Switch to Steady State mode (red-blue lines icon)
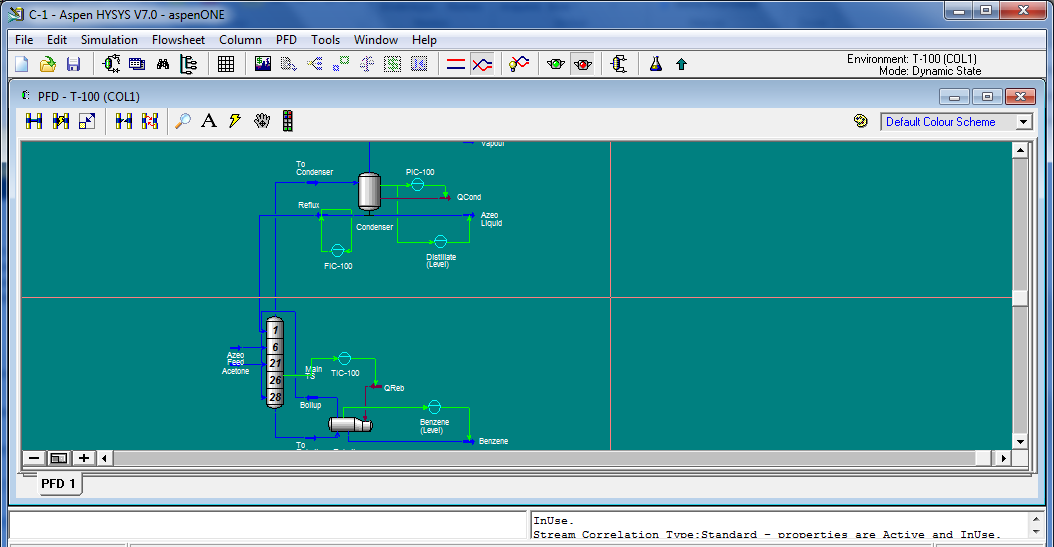This screenshot has height=547, width=1054. [456, 65]
